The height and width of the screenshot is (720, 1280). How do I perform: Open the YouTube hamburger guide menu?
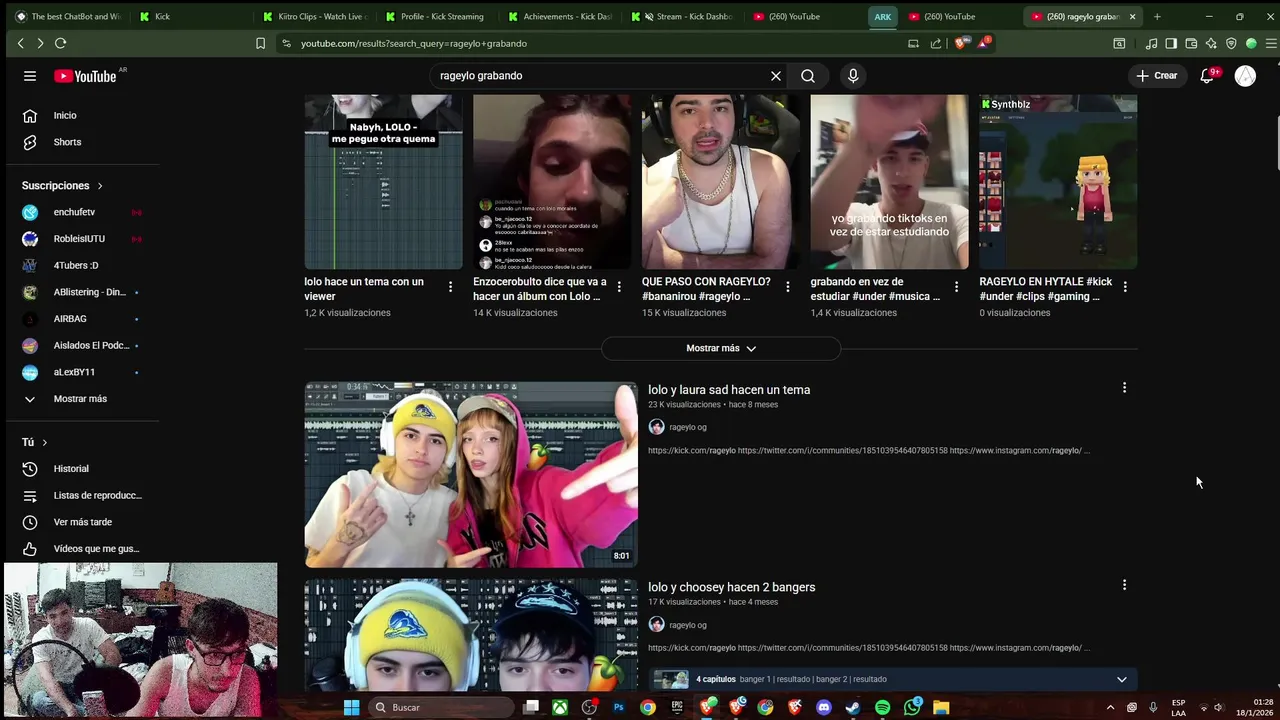point(30,76)
